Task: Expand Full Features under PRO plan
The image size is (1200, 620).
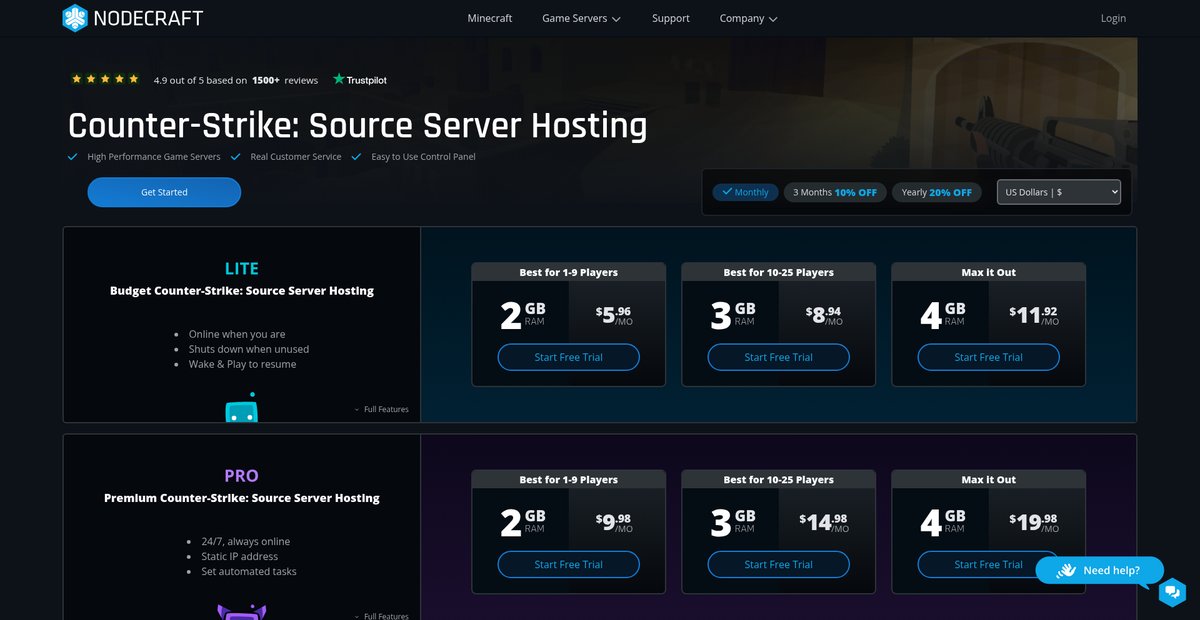Action: [381, 616]
